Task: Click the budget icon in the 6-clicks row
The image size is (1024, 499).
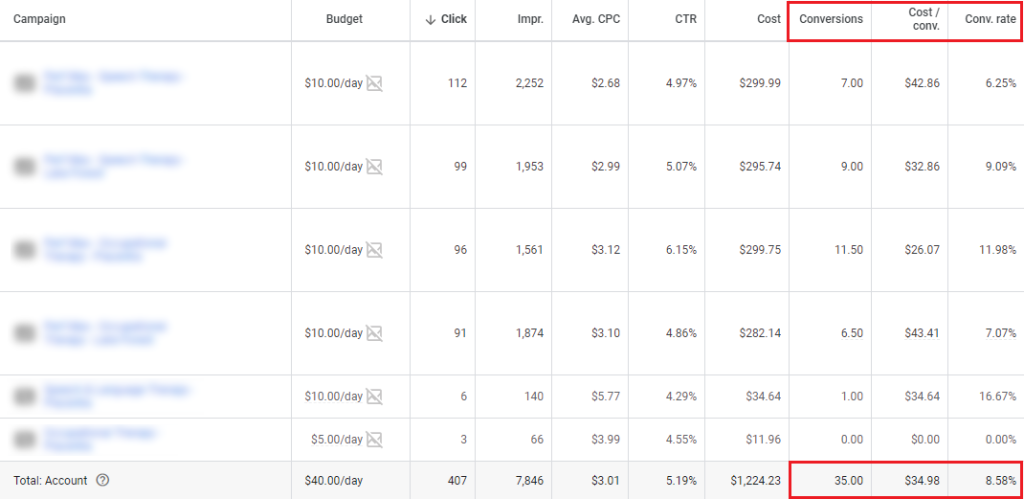Action: click(x=375, y=396)
